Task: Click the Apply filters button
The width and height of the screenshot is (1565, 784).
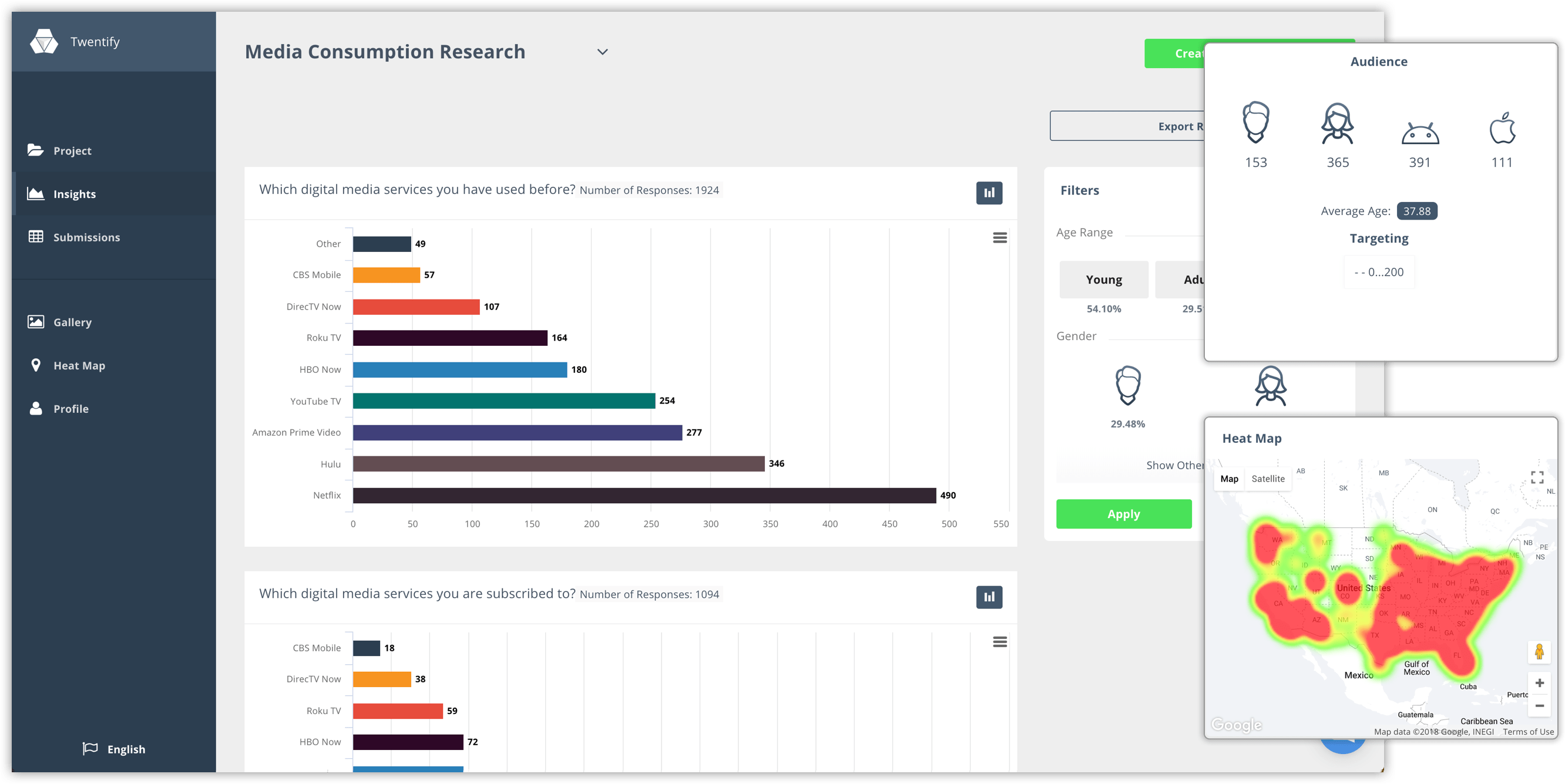Action: [x=1123, y=514]
